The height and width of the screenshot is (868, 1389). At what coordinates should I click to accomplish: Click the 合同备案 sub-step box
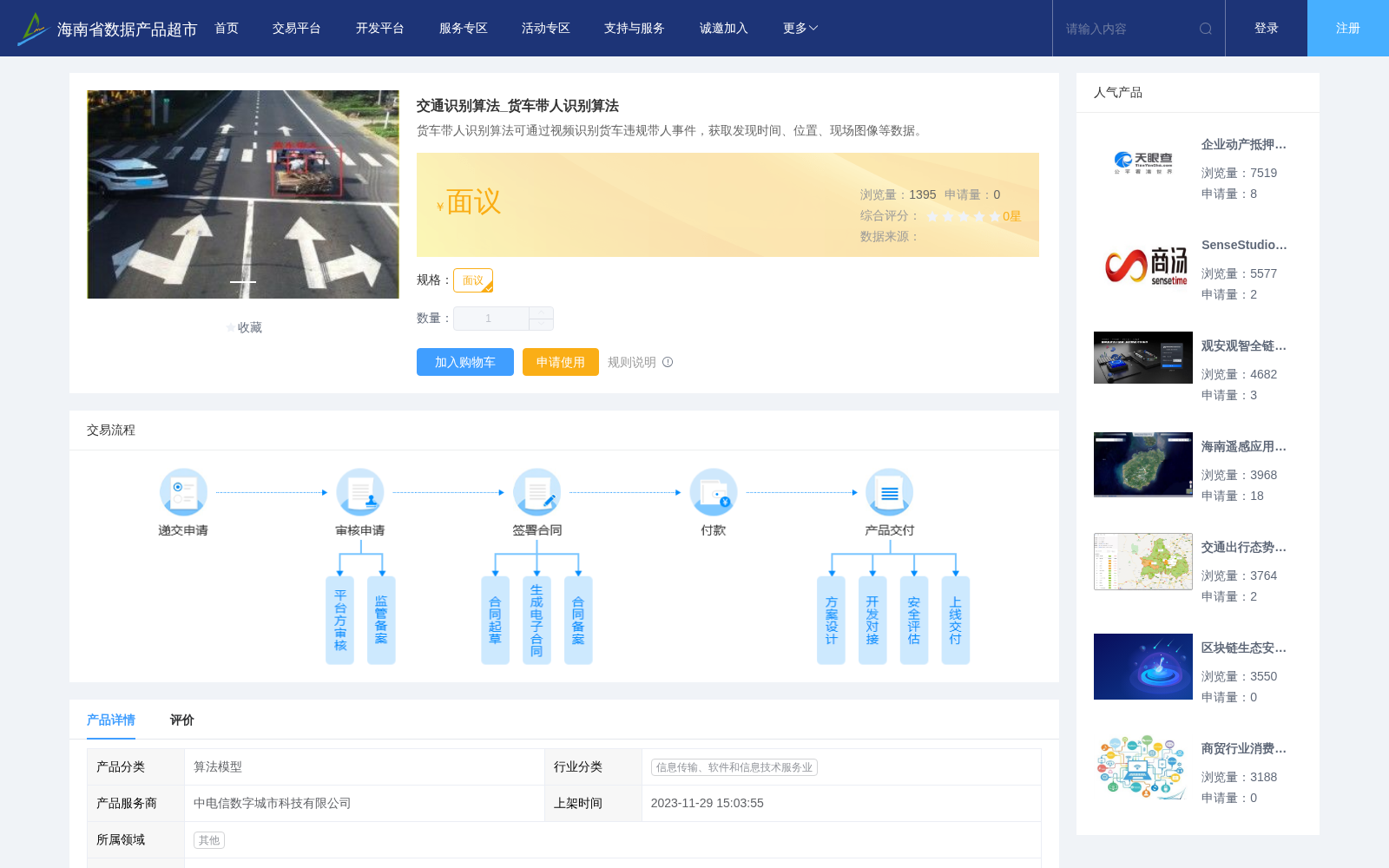pyautogui.click(x=578, y=621)
